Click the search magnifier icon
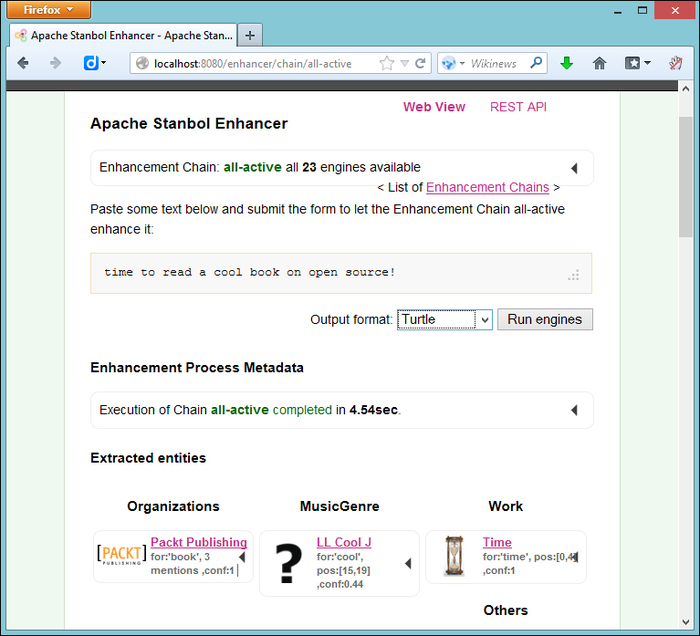 pyautogui.click(x=536, y=63)
